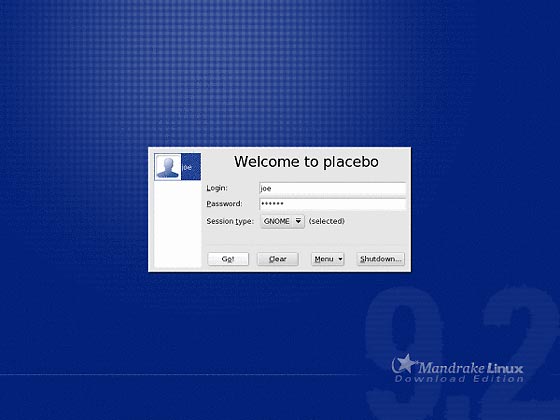The image size is (560, 420).
Task: Focus the Login text field
Action: tap(332, 189)
